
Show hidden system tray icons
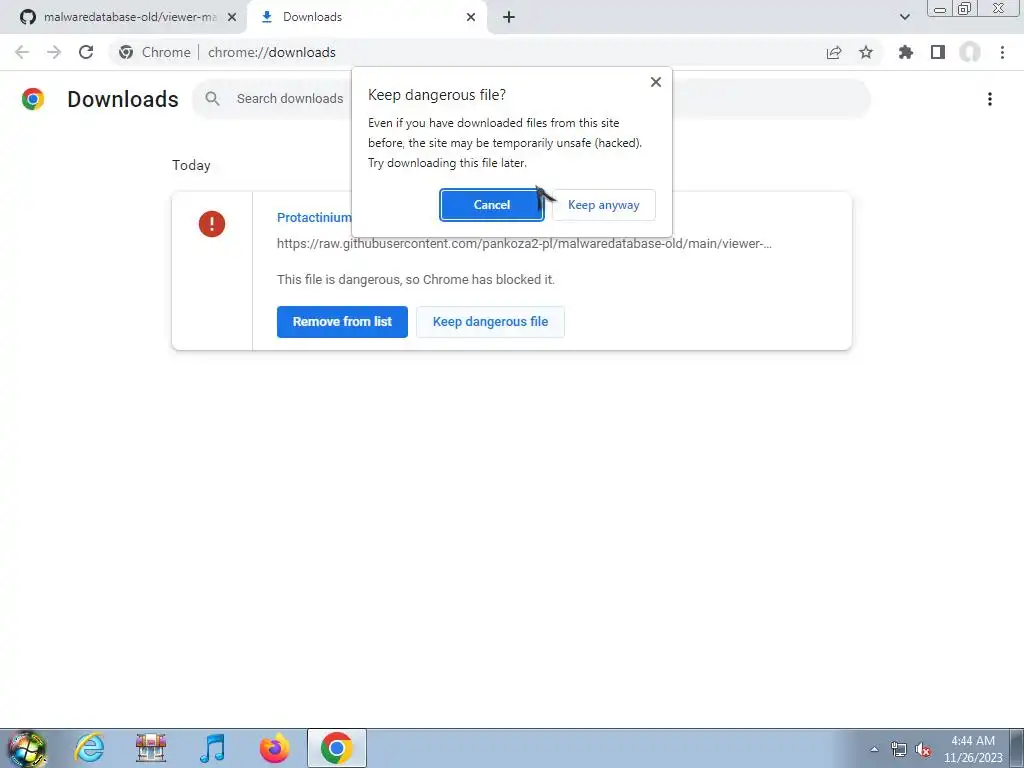click(874, 749)
